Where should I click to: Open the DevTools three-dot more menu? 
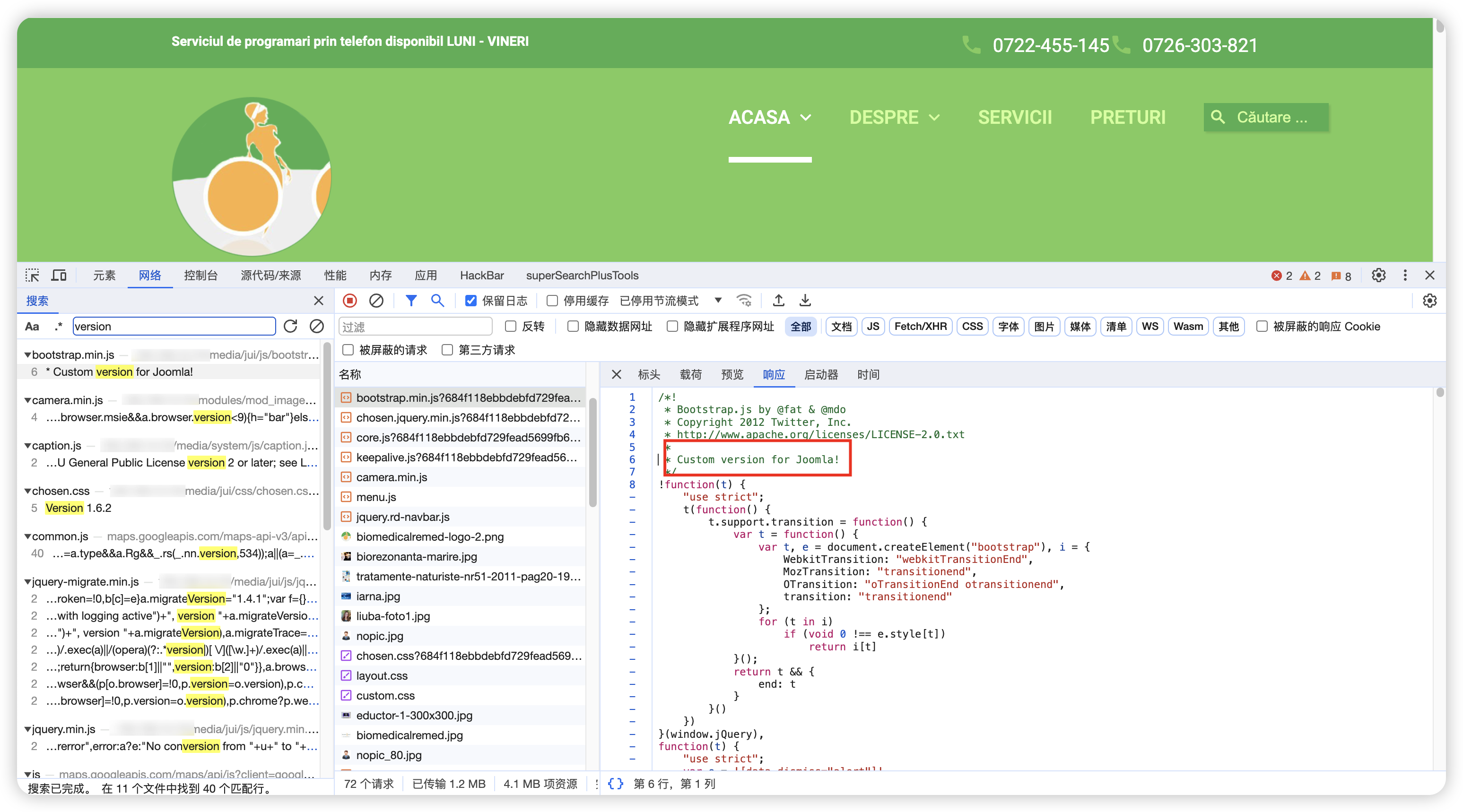pyautogui.click(x=1405, y=276)
